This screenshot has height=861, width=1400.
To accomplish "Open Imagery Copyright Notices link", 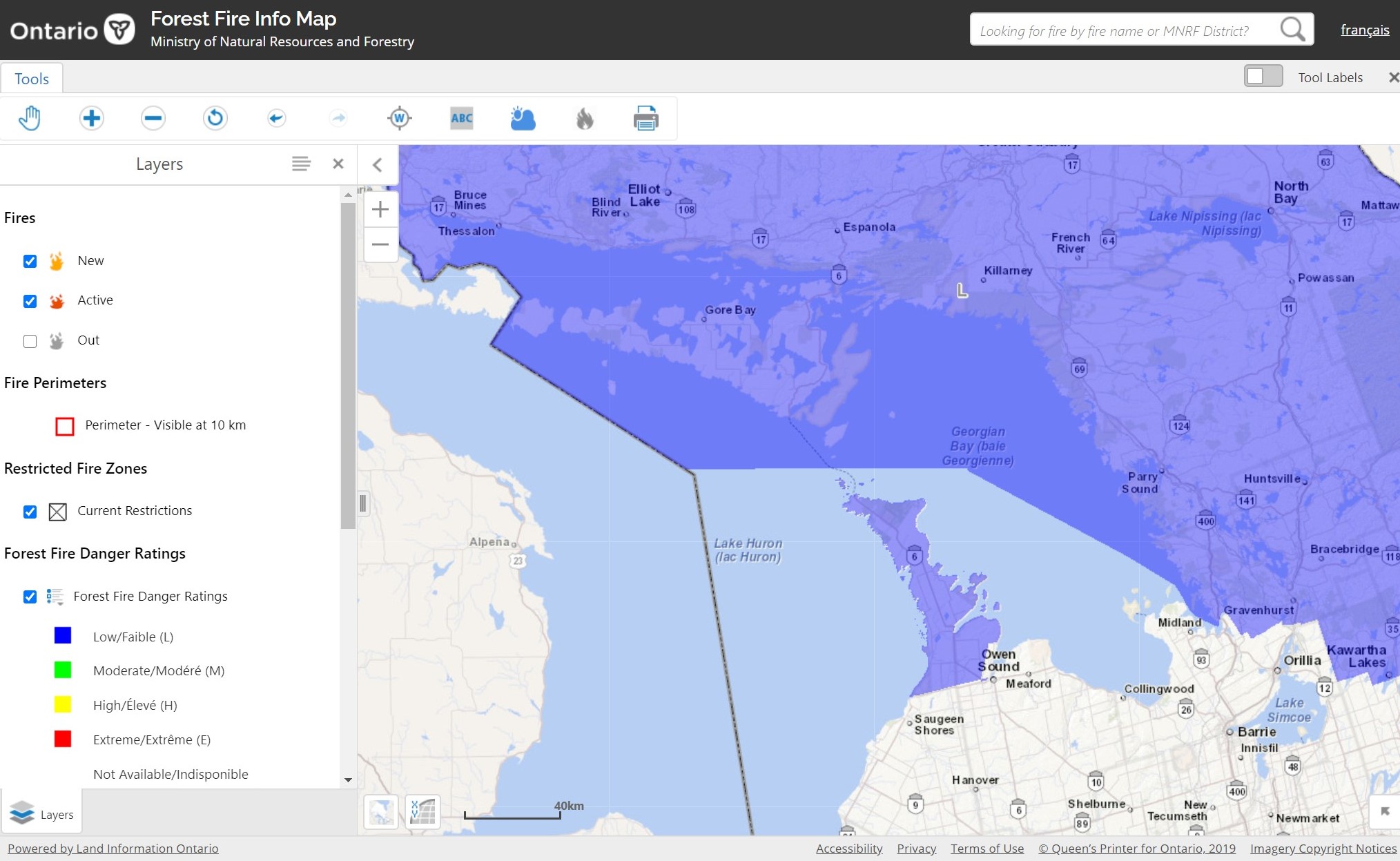I will pos(1323,849).
